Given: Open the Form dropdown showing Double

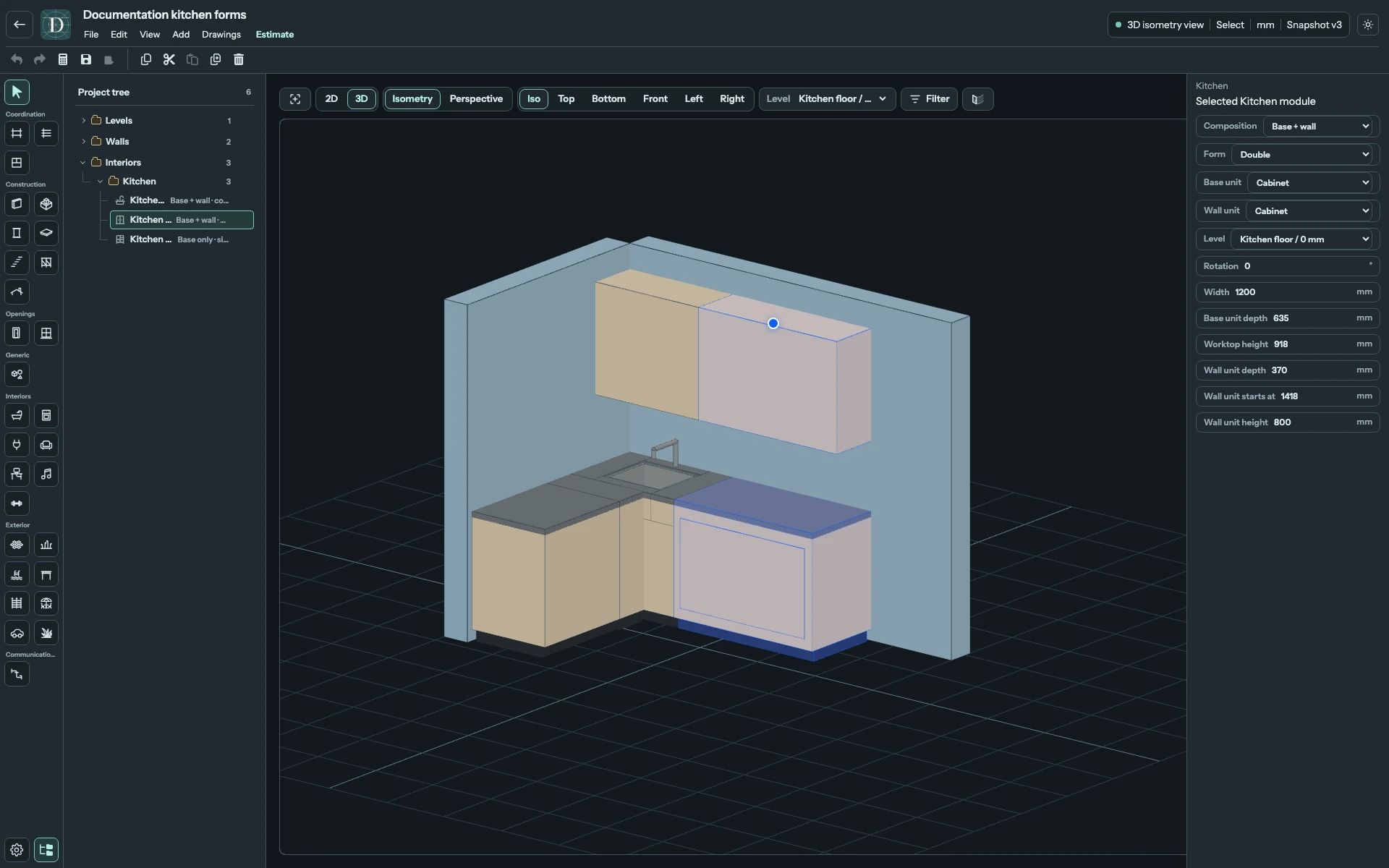Looking at the screenshot, I should point(1303,155).
